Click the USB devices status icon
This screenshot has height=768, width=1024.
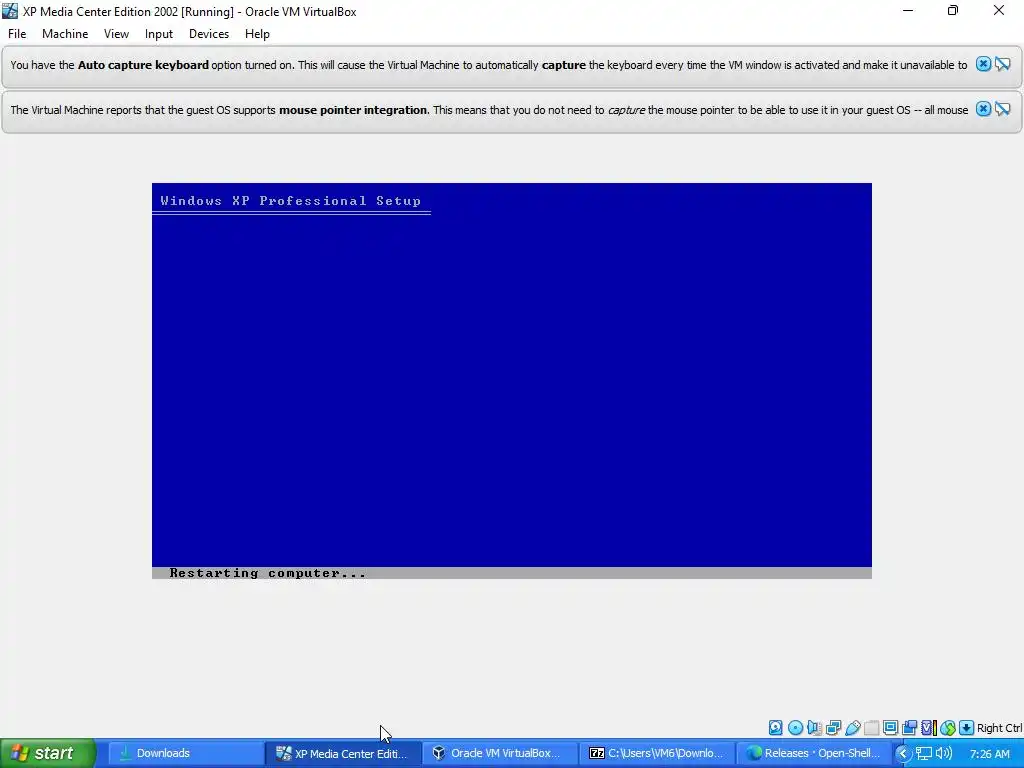click(x=852, y=728)
